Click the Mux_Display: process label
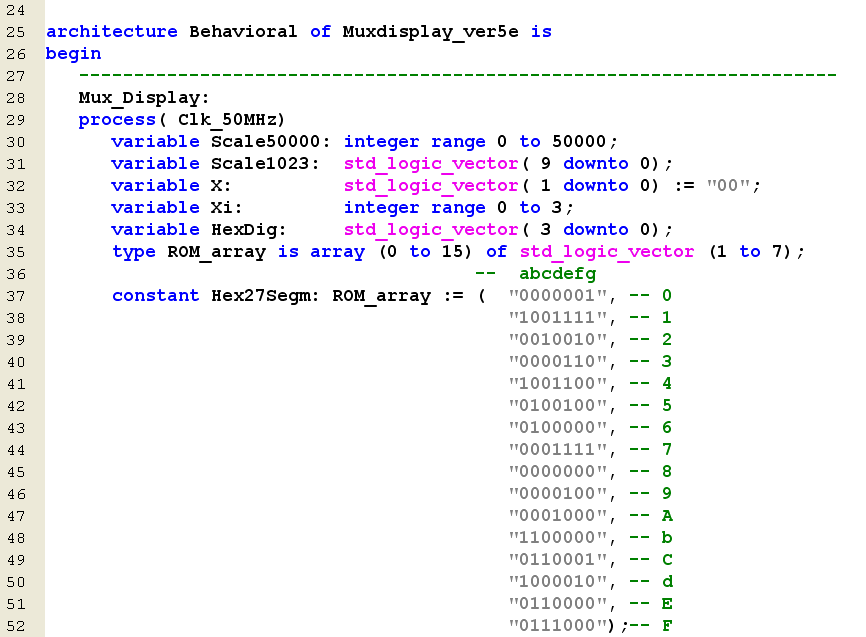The height and width of the screenshot is (637, 866). tap(144, 98)
